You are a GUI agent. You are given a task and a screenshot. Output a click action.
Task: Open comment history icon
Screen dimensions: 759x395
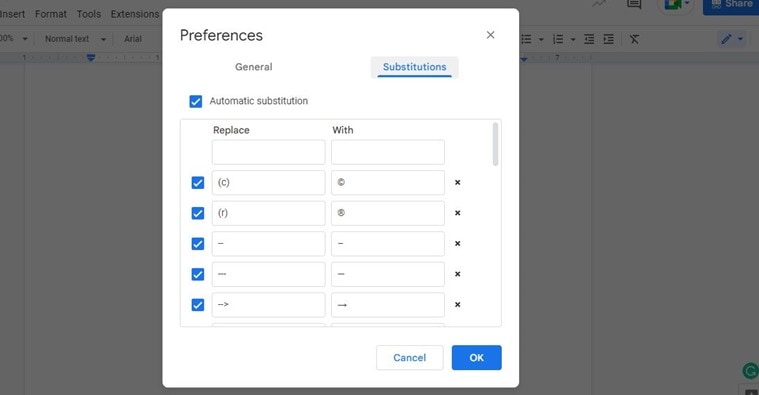coord(634,4)
